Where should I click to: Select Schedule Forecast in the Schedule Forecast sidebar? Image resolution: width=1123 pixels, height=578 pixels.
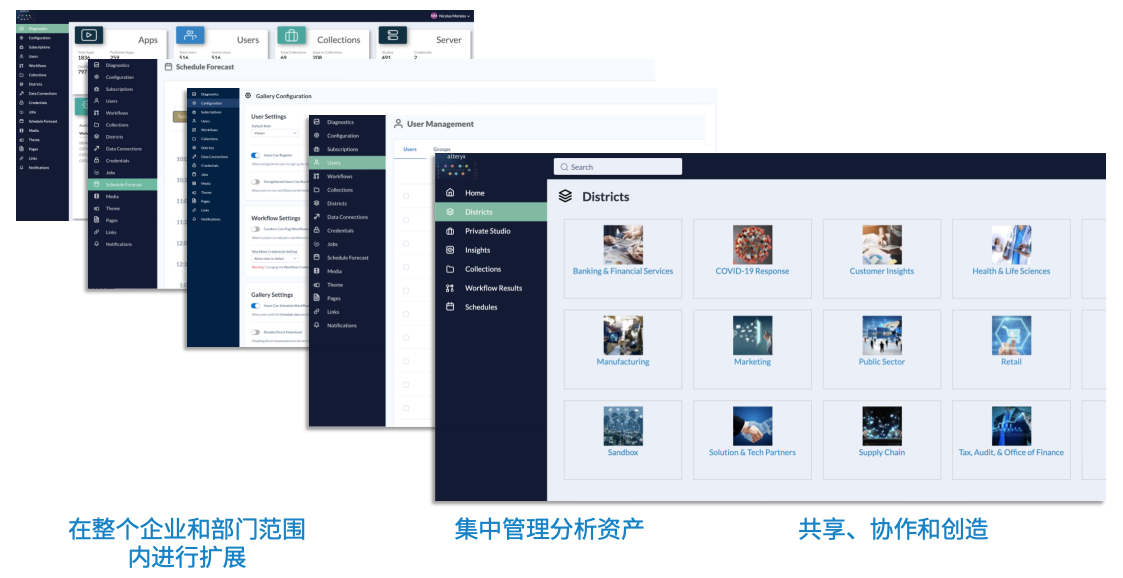click(122, 185)
